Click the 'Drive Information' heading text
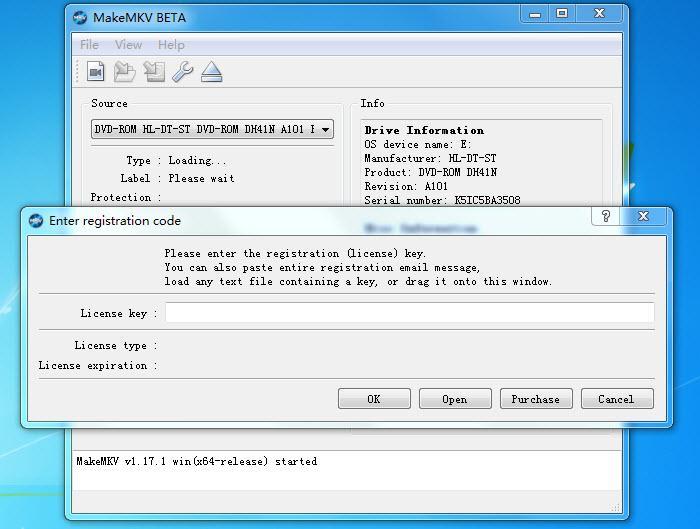Screen dimensions: 700x529 (x=424, y=130)
